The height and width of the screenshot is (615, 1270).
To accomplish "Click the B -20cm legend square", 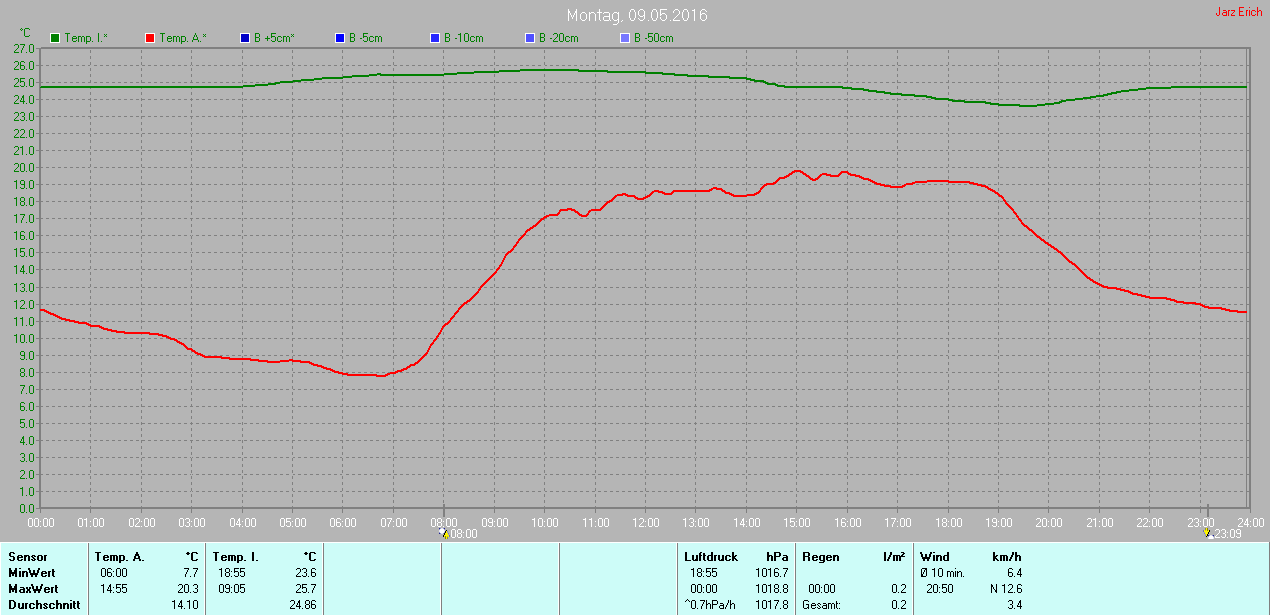I will (530, 38).
